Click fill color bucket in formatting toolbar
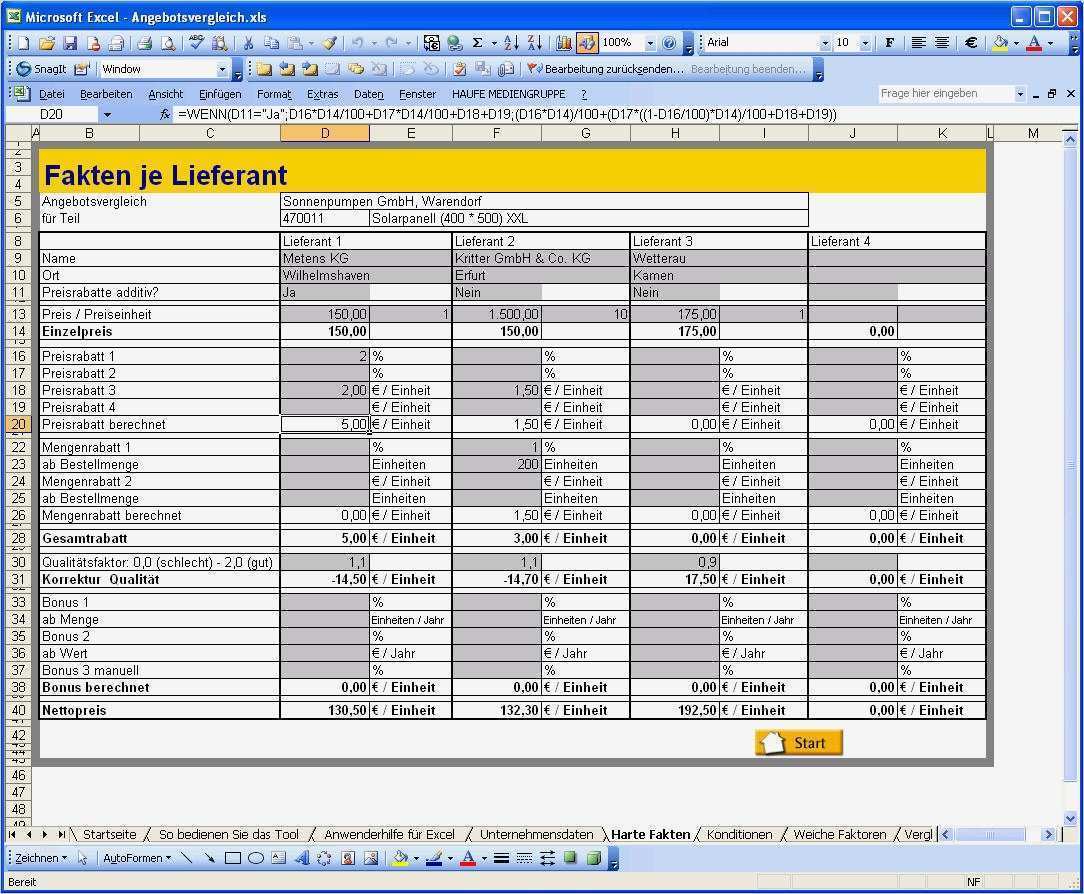1084x894 pixels. click(x=1000, y=43)
